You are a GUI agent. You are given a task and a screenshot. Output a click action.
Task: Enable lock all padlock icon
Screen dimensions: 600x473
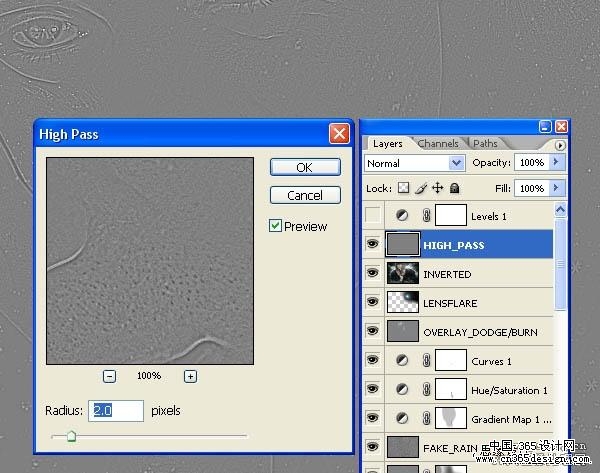(455, 188)
